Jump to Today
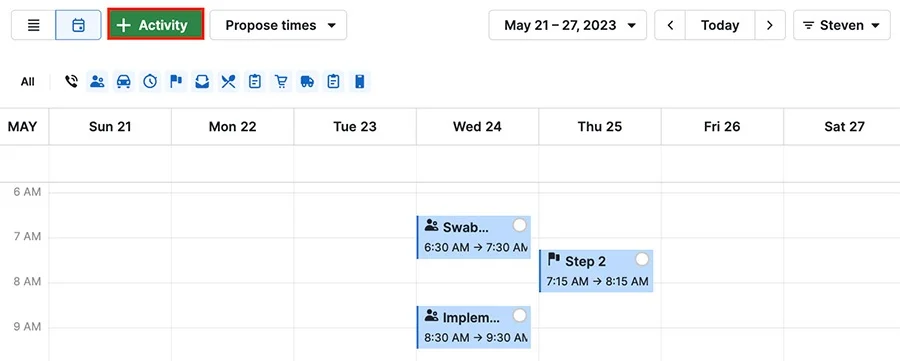Viewport: 900px width, 361px height. pos(720,25)
